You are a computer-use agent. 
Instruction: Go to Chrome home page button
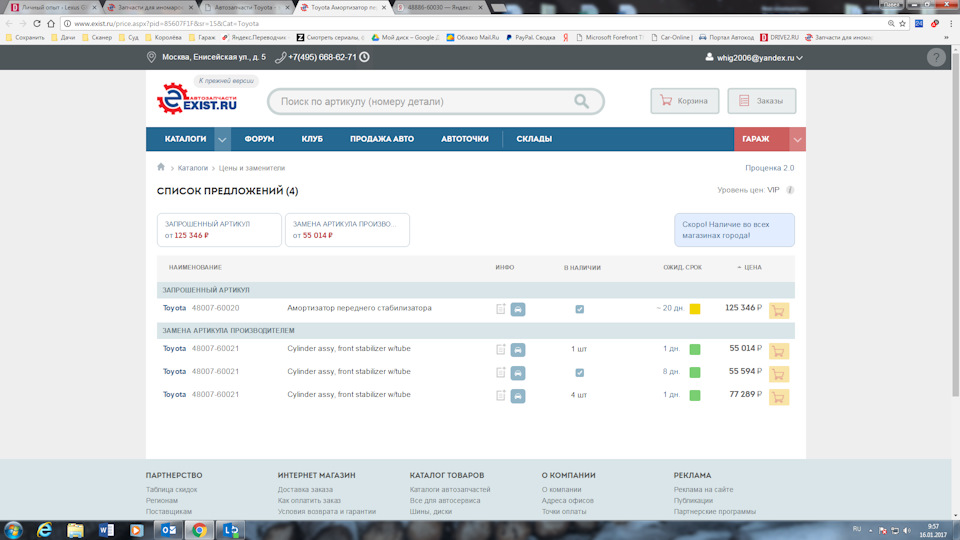(51, 23)
